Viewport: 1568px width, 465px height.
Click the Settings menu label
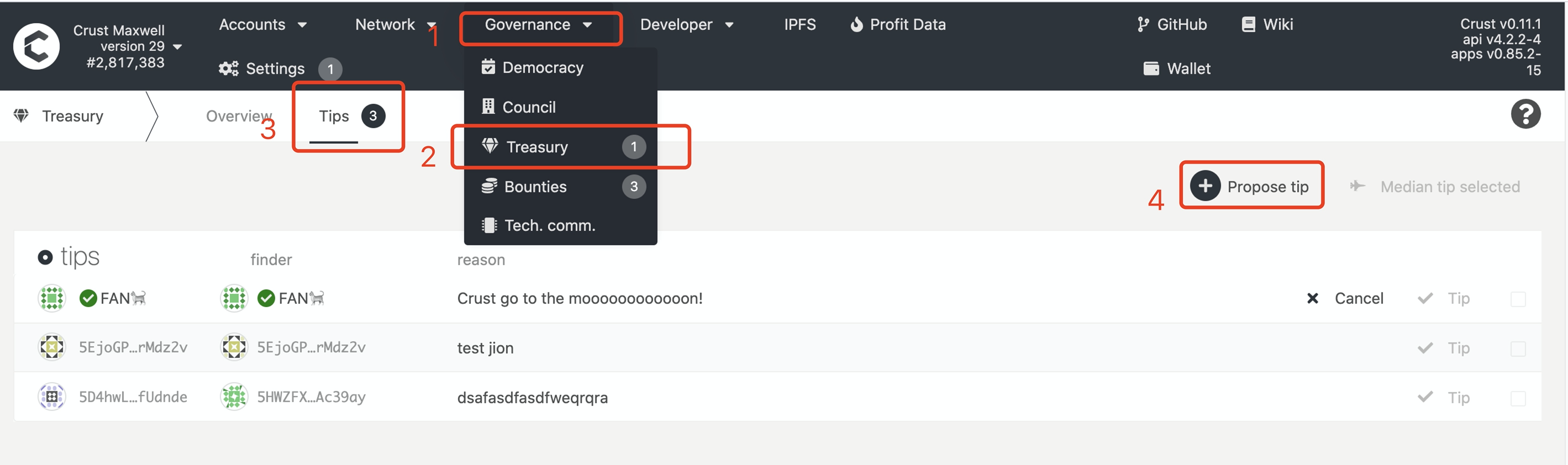click(275, 69)
